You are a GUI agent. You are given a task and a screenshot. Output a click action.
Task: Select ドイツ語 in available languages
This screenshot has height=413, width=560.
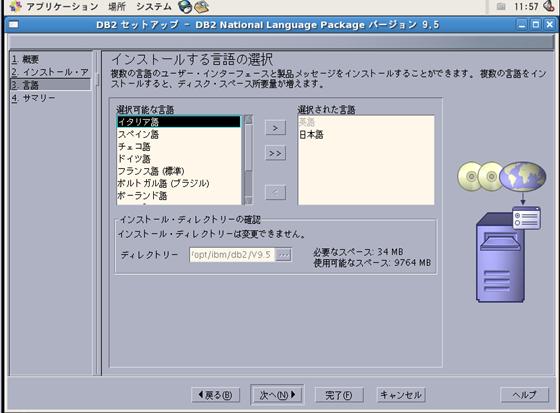point(179,159)
